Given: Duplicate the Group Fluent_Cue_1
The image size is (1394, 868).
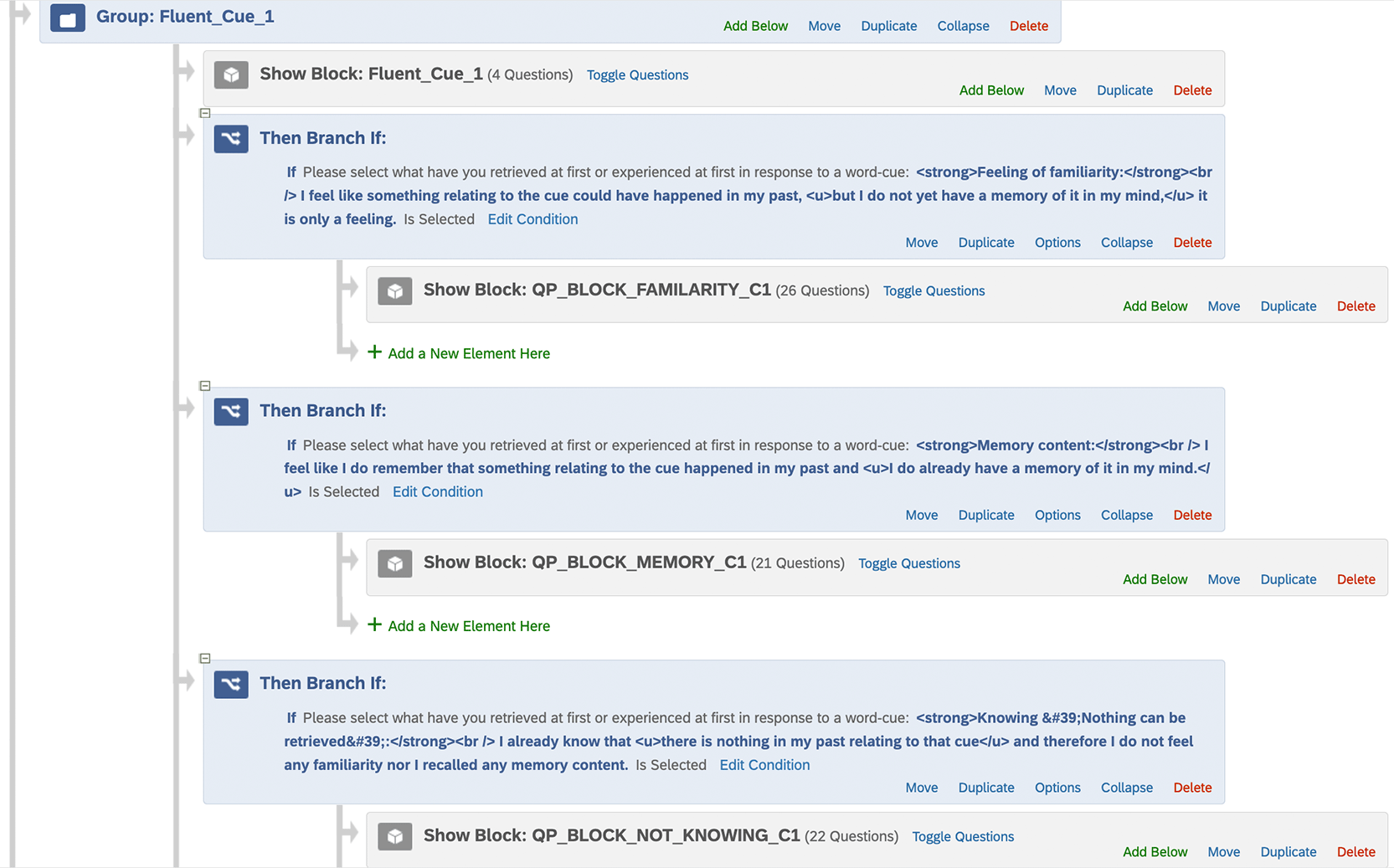Looking at the screenshot, I should tap(888, 26).
